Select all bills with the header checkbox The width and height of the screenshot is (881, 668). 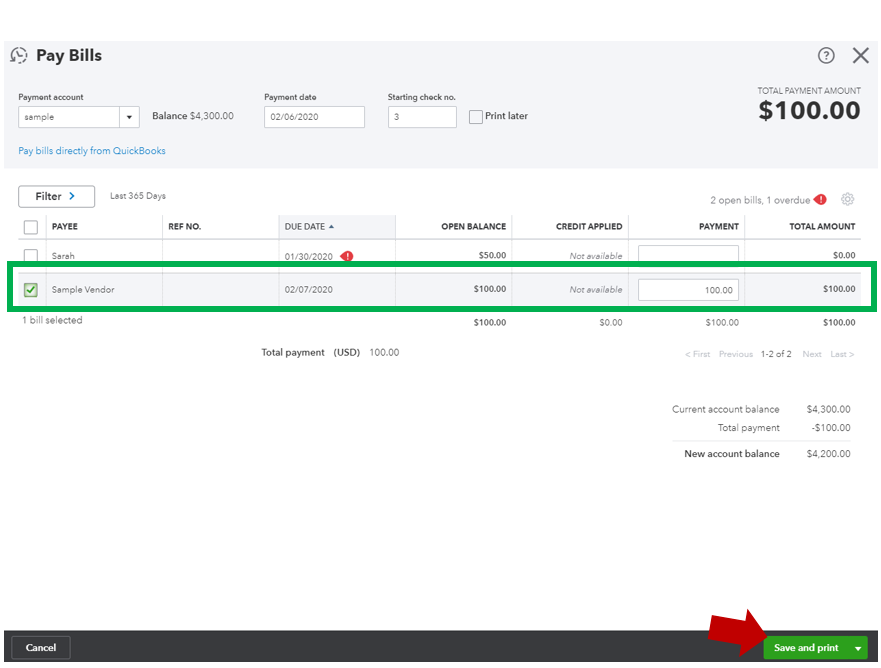[29, 226]
